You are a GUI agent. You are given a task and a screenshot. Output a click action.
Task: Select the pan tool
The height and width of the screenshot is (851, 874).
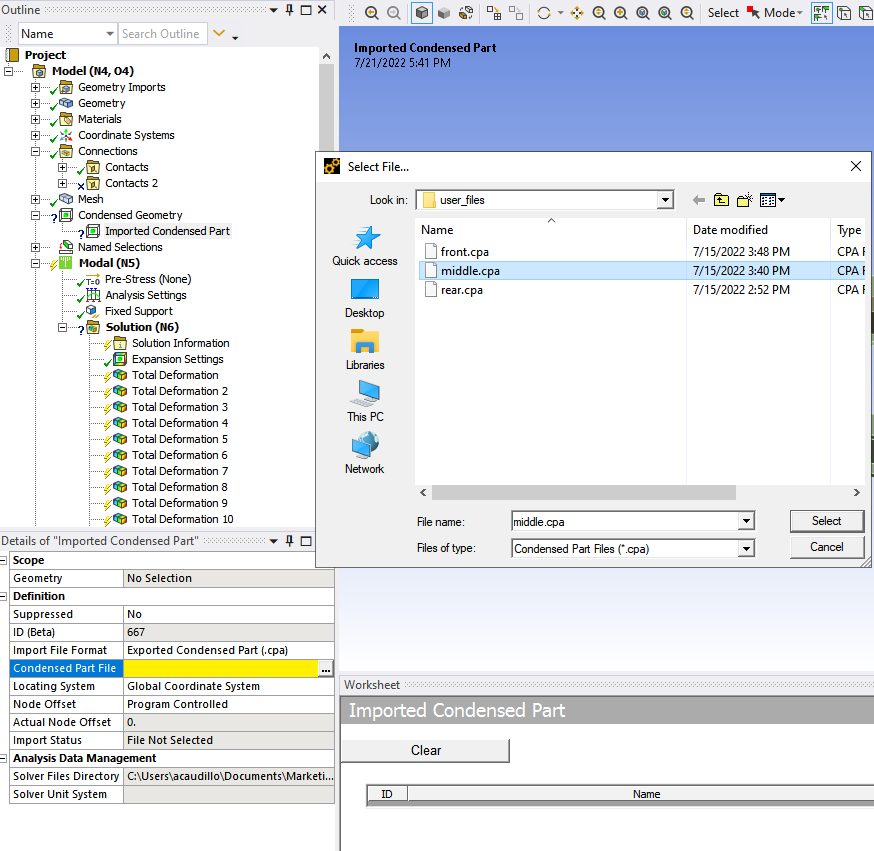coord(577,11)
